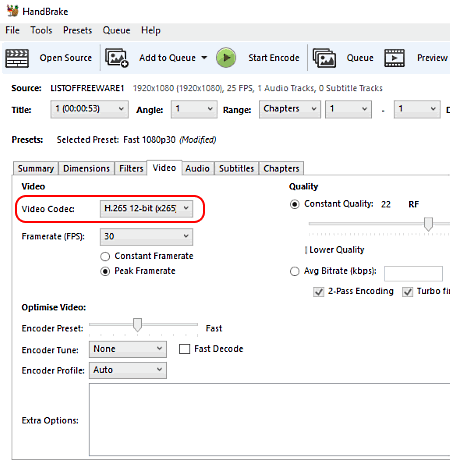Viewport: 450px width, 461px height.
Task: Click the Queue toolbar label
Action: pos(360,58)
